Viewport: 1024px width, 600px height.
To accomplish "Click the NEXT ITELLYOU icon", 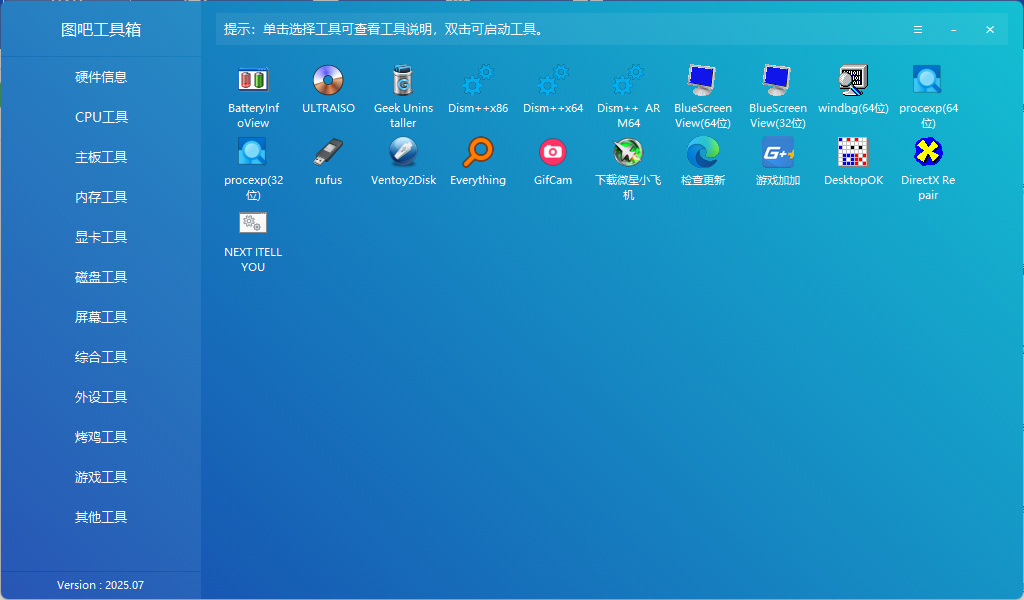I will click(x=253, y=224).
